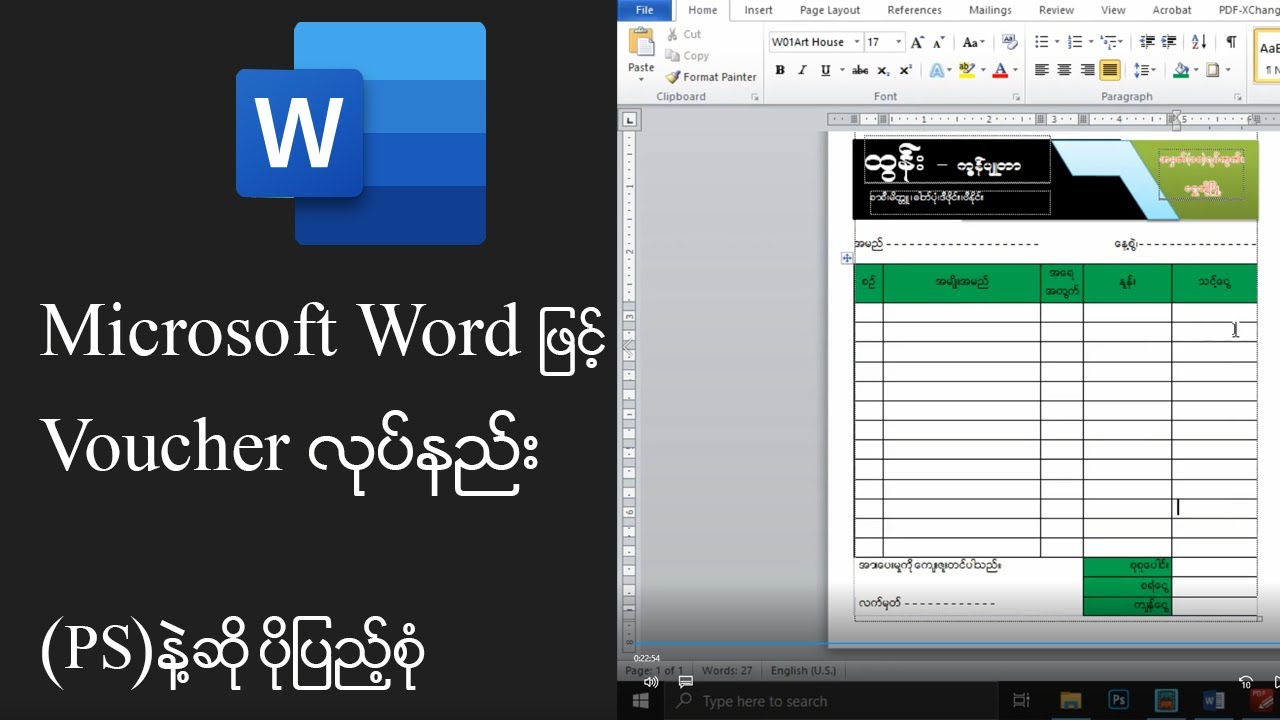Click Task View taskbar icon

(1022, 701)
